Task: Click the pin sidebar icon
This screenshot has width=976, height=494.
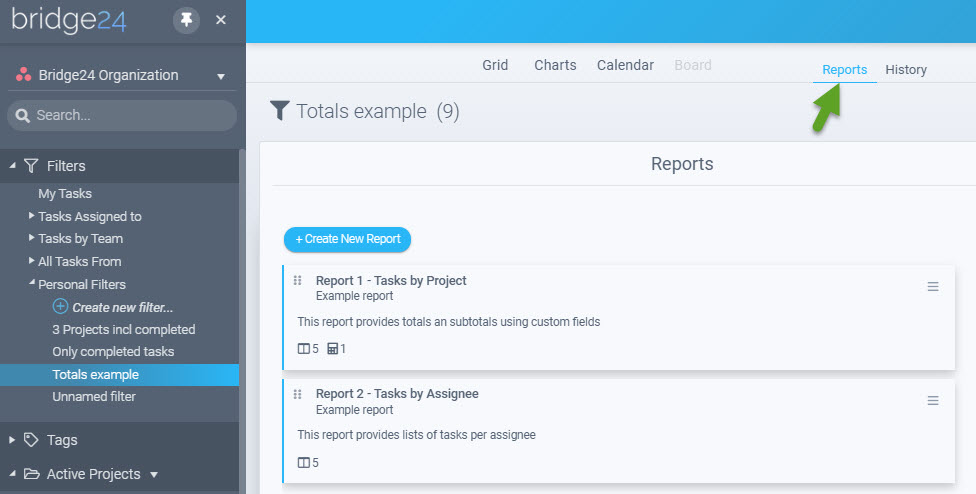Action: tap(186, 20)
